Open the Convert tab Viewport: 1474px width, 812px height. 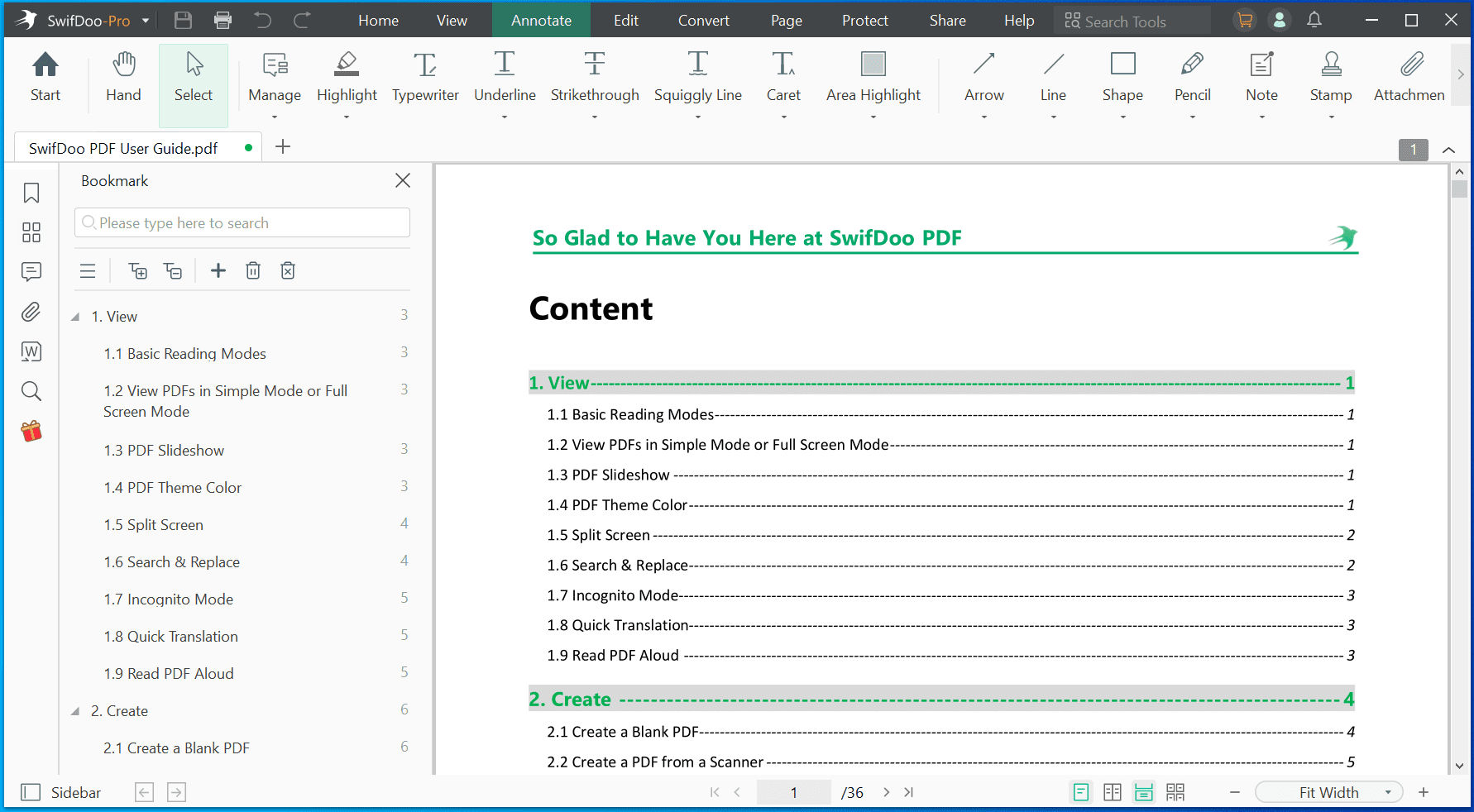point(703,21)
